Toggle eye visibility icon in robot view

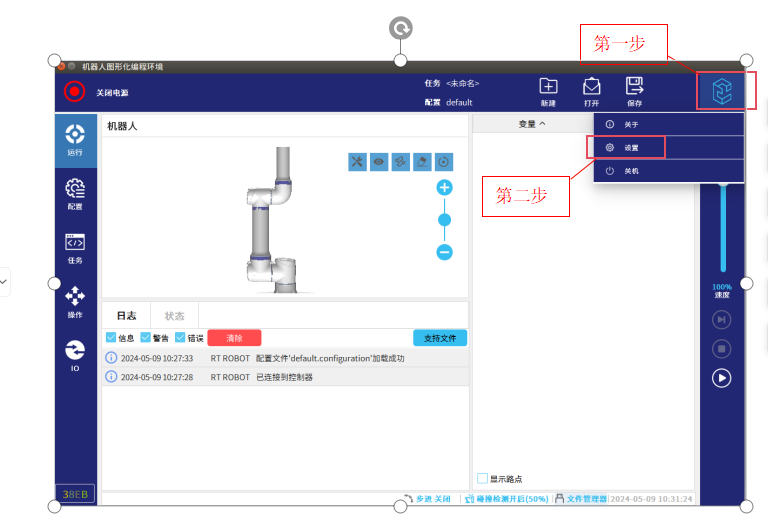click(379, 161)
